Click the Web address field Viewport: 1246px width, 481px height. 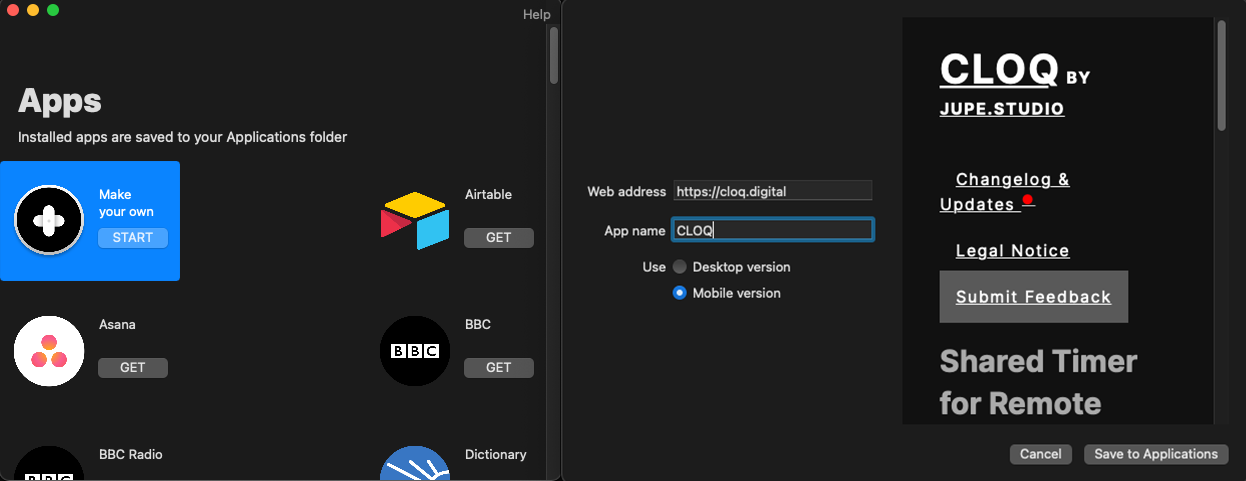point(772,190)
